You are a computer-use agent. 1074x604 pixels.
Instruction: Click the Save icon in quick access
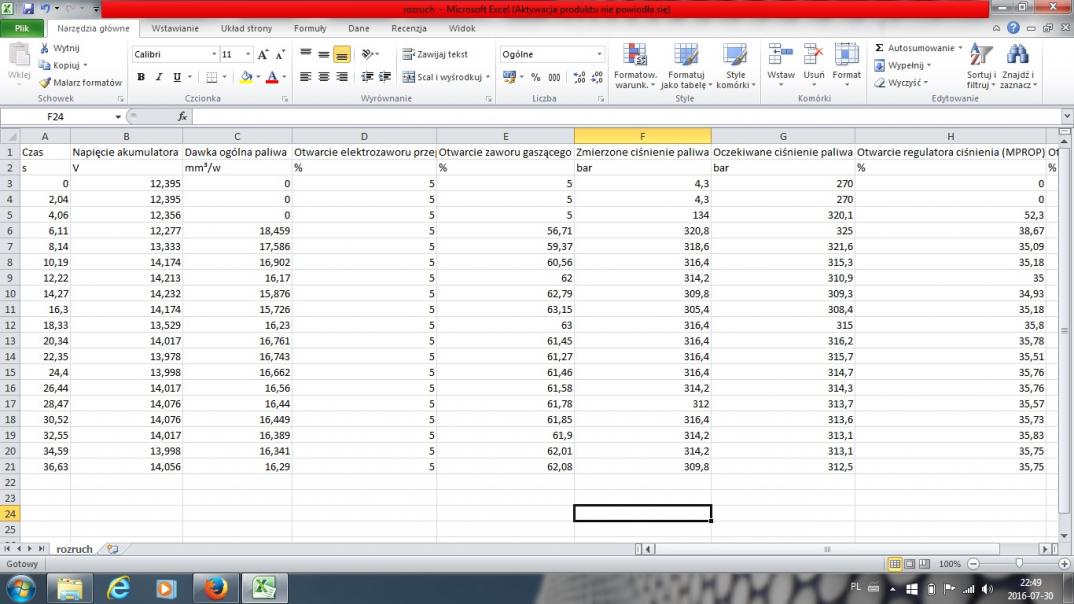(28, 9)
